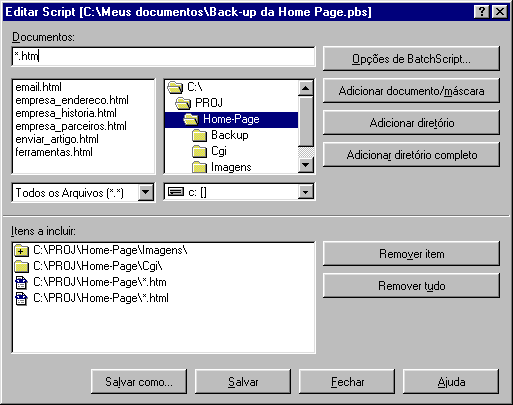513x405 pixels.
Task: Open the PROJ folder icon
Action: 183,103
